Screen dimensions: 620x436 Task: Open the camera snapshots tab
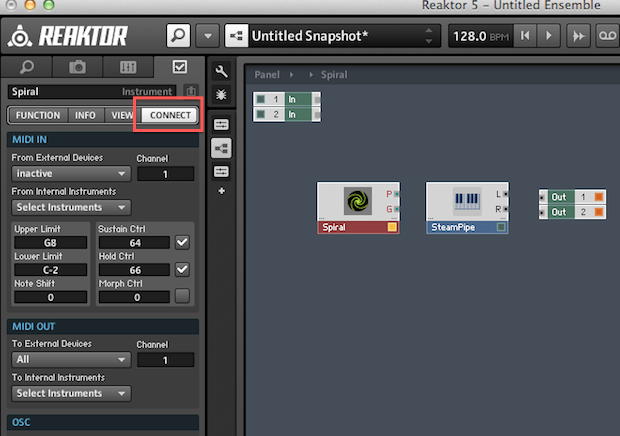(x=76, y=68)
